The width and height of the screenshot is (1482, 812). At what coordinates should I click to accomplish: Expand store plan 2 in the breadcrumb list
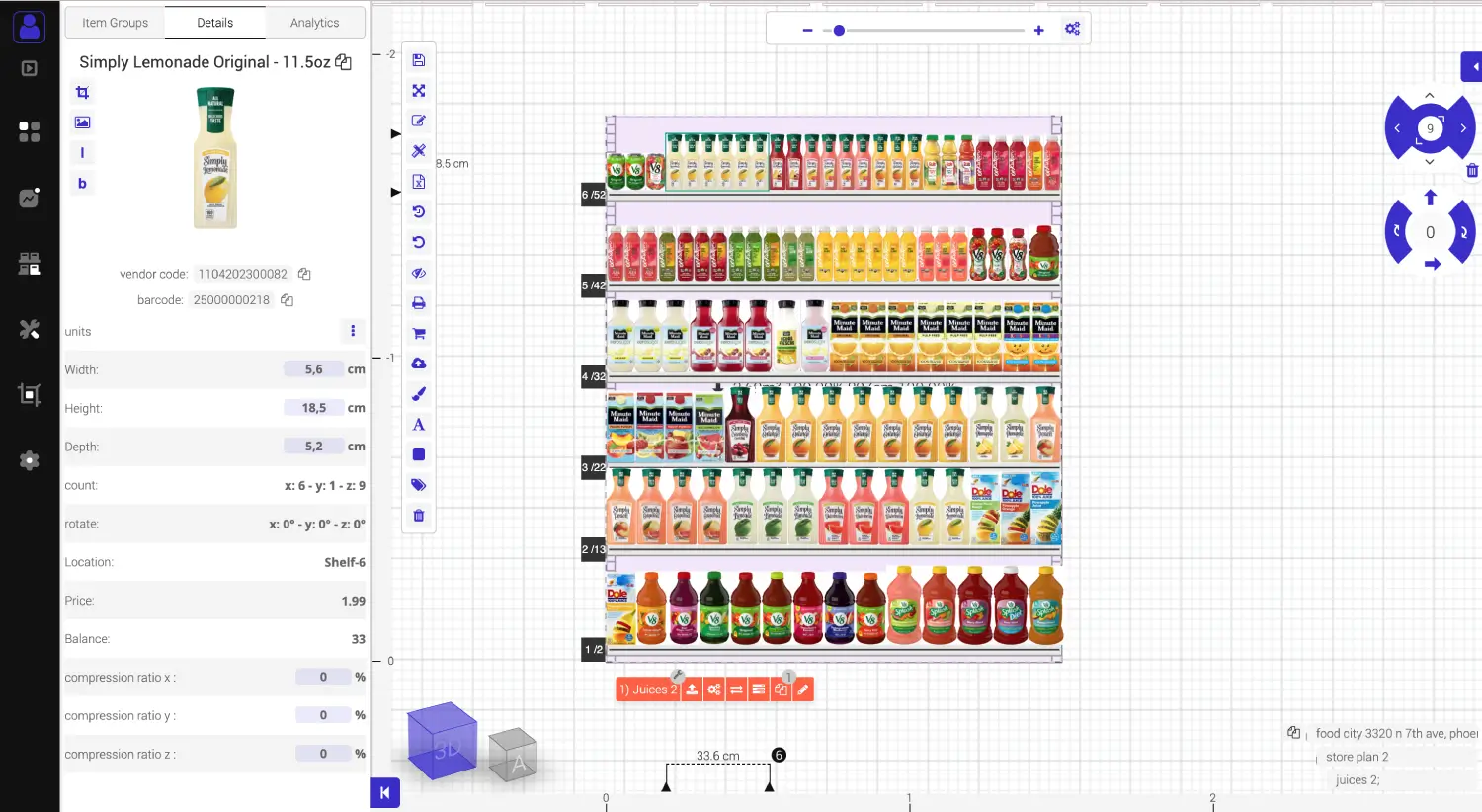click(1358, 756)
